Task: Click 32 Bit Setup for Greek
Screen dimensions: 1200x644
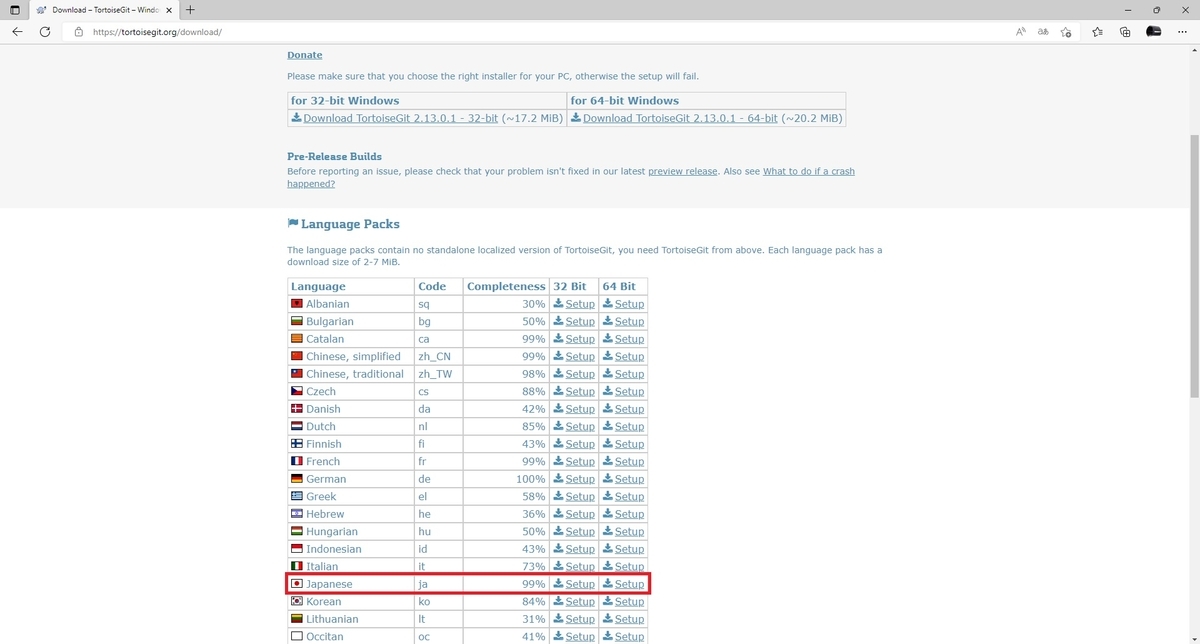Action: tap(574, 496)
